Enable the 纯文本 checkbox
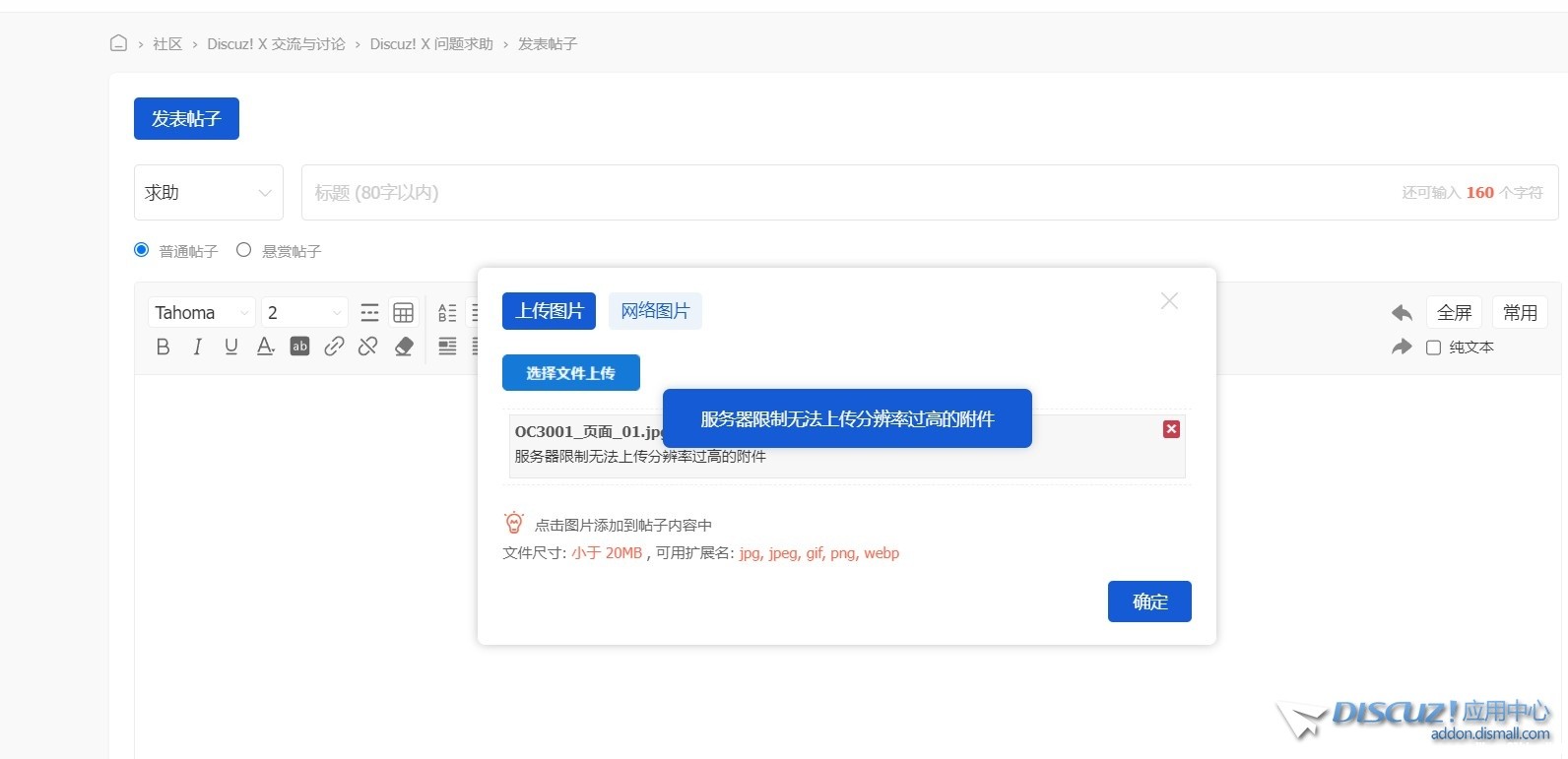This screenshot has width=1568, height=759. point(1434,348)
